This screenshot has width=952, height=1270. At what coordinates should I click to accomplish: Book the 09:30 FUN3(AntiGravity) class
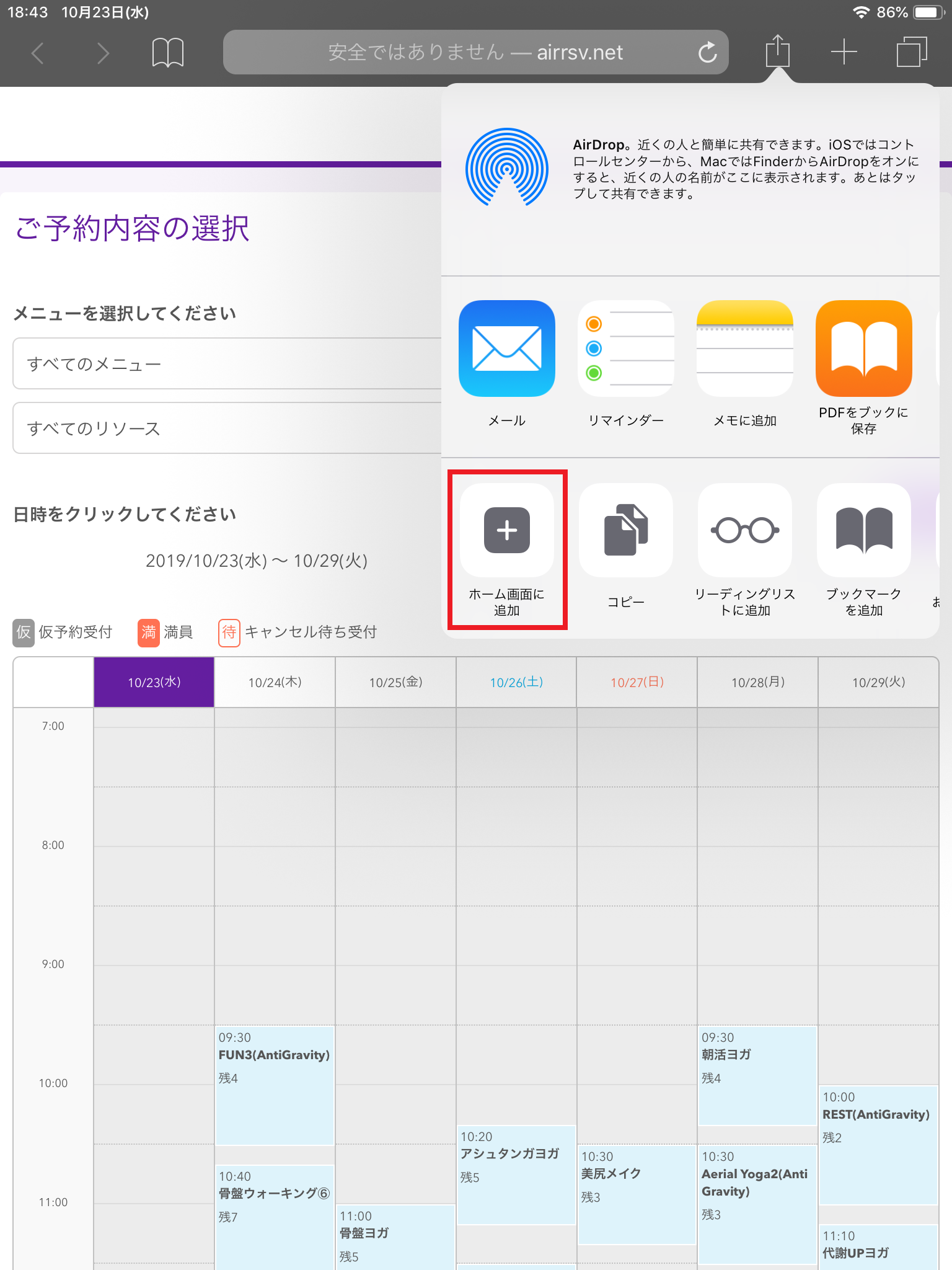point(275,1085)
